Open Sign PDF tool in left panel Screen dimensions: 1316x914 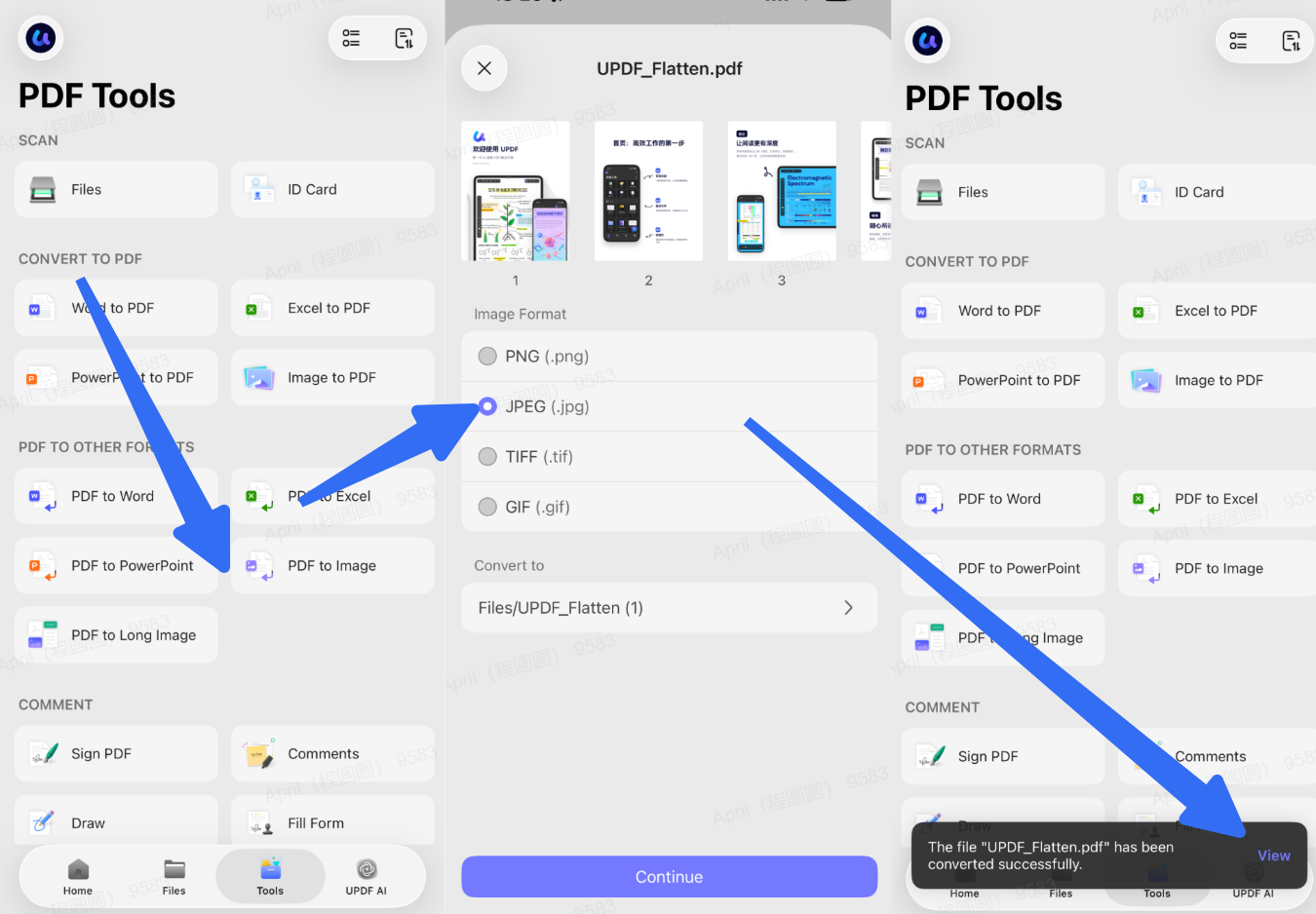[116, 753]
